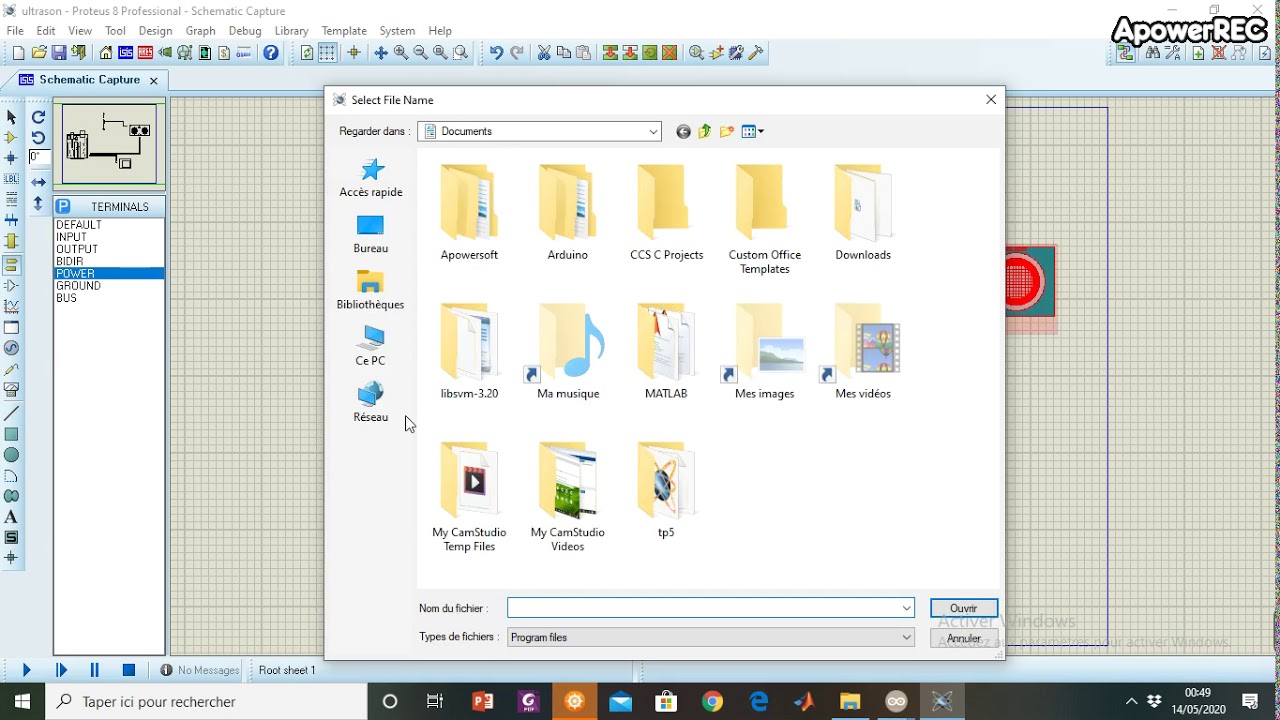Viewport: 1280px width, 720px height.
Task: Select the 2D Graphics Circle tool
Action: [11, 455]
